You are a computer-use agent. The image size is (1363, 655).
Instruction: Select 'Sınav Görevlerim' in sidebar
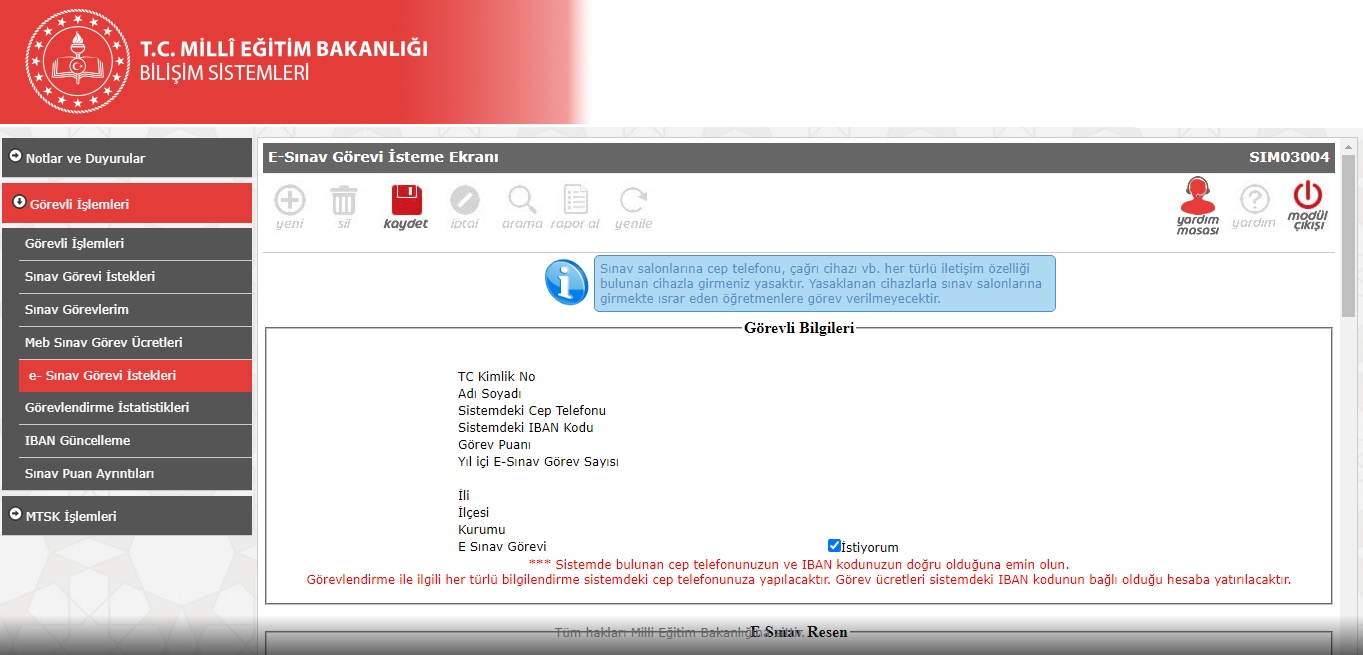pos(77,309)
